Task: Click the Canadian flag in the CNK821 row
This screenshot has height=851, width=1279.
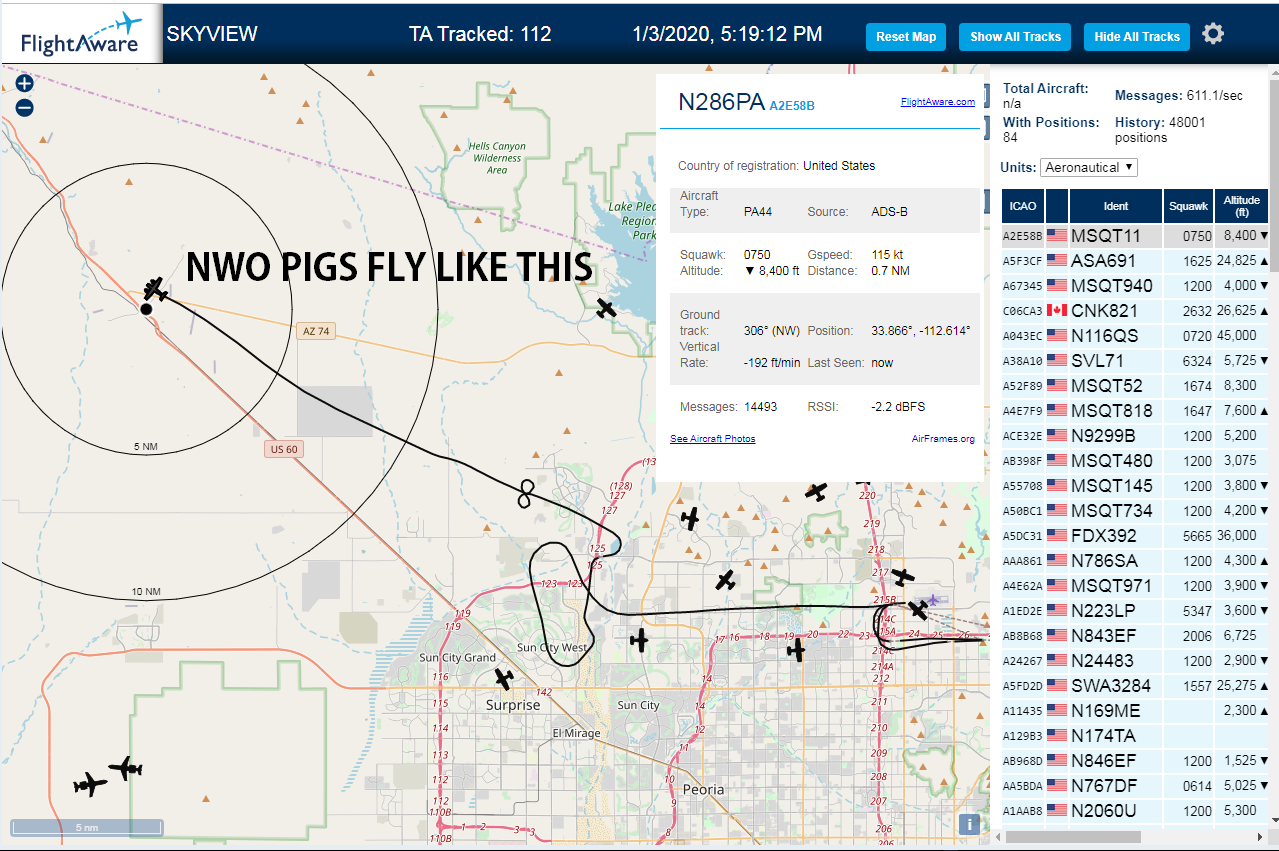Action: point(1057,311)
